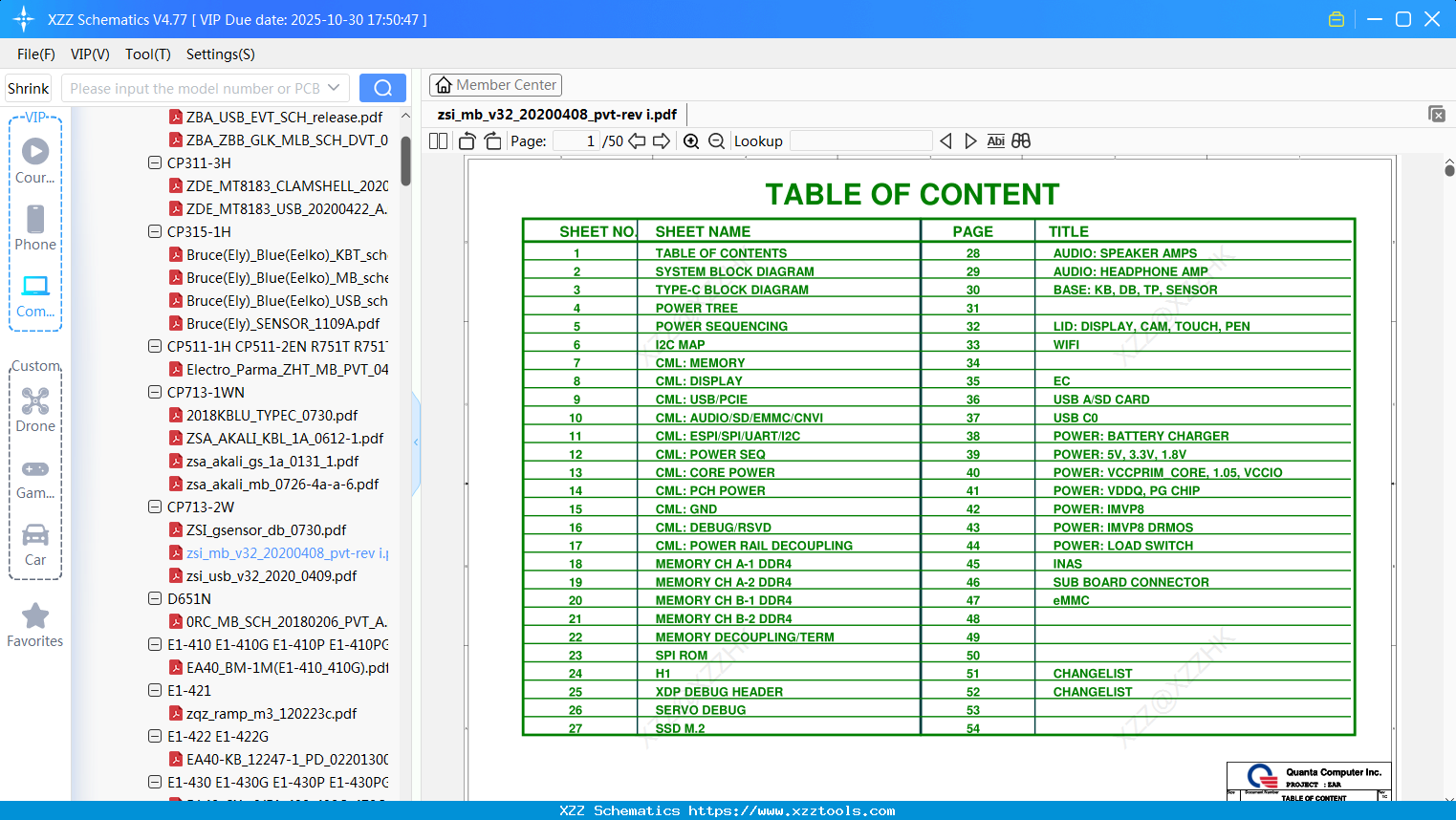This screenshot has height=820, width=1456.
Task: Zoom out of the schematic
Action: tap(716, 141)
